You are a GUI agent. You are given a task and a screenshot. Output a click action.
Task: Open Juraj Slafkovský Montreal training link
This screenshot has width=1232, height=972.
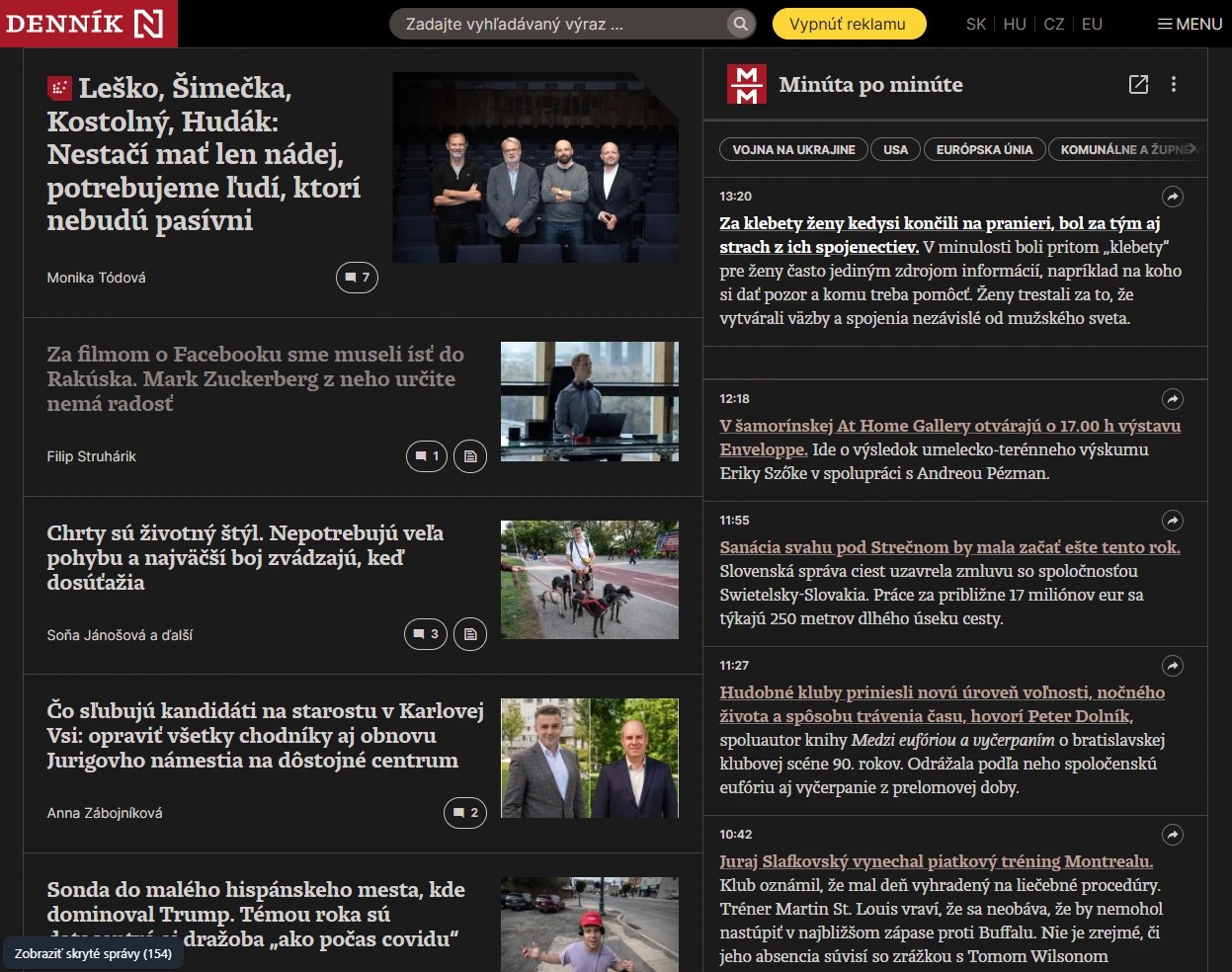pos(936,861)
